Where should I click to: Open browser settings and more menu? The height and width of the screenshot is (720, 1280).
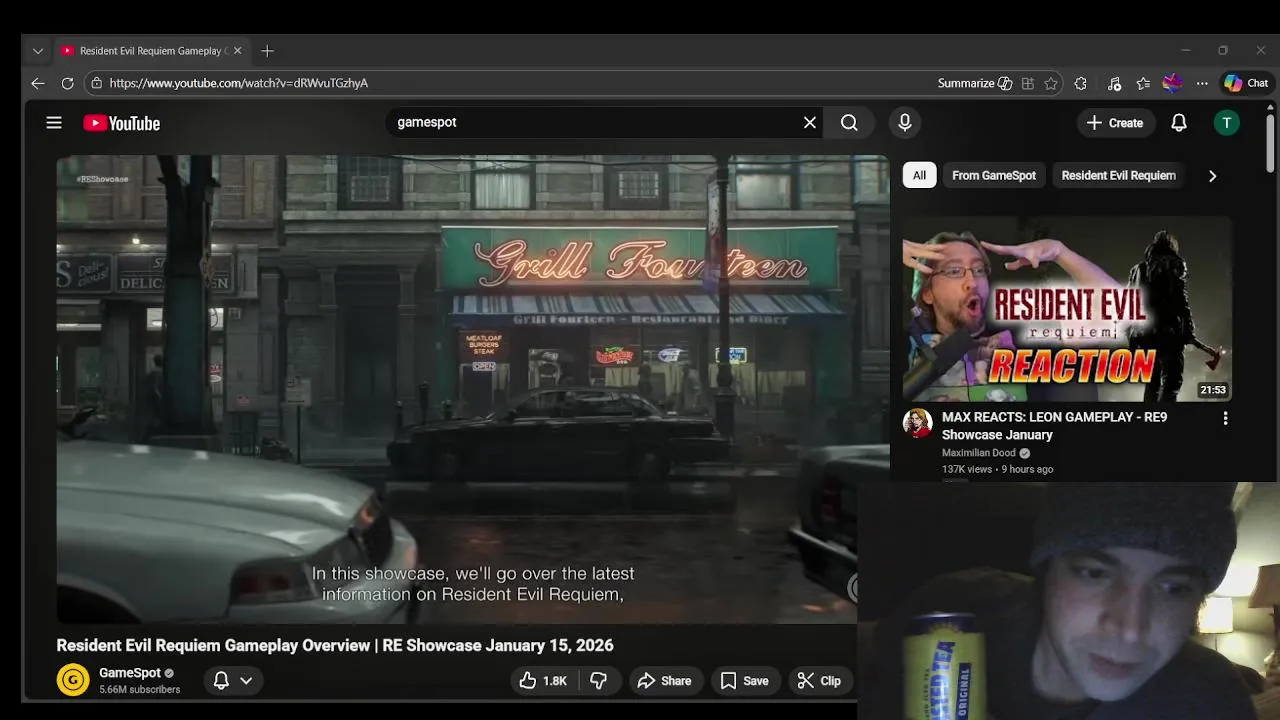click(1202, 83)
